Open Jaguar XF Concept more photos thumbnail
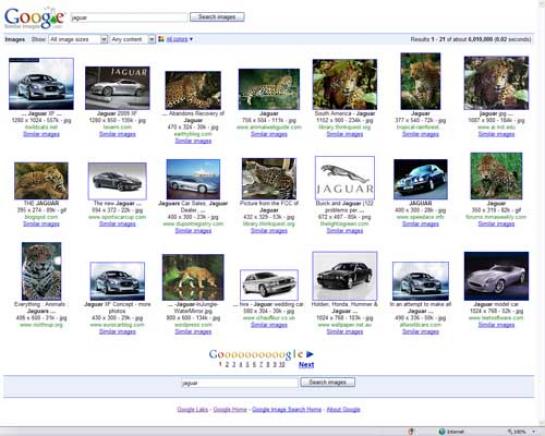 point(117,281)
